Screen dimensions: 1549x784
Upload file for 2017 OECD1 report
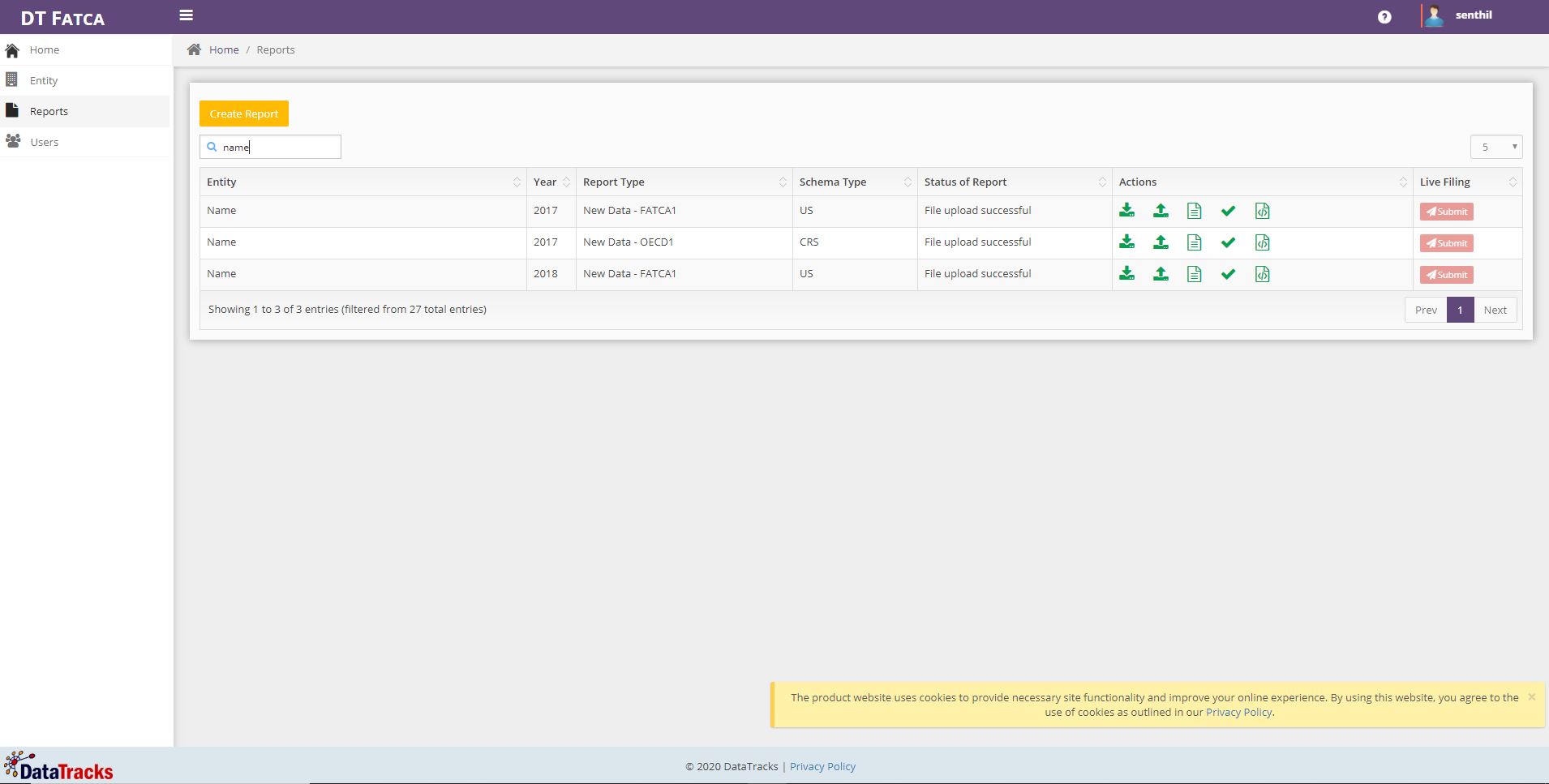[1161, 242]
